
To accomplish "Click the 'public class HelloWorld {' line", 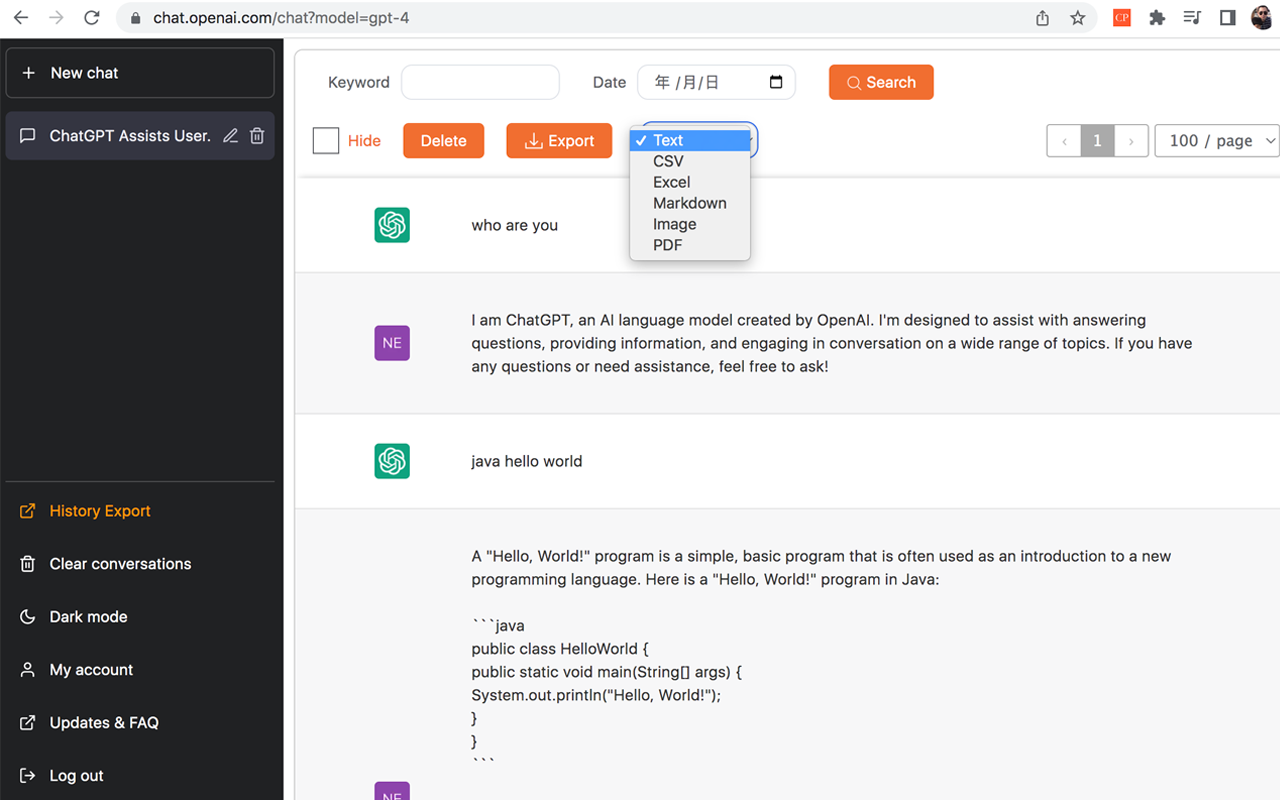I will [560, 649].
